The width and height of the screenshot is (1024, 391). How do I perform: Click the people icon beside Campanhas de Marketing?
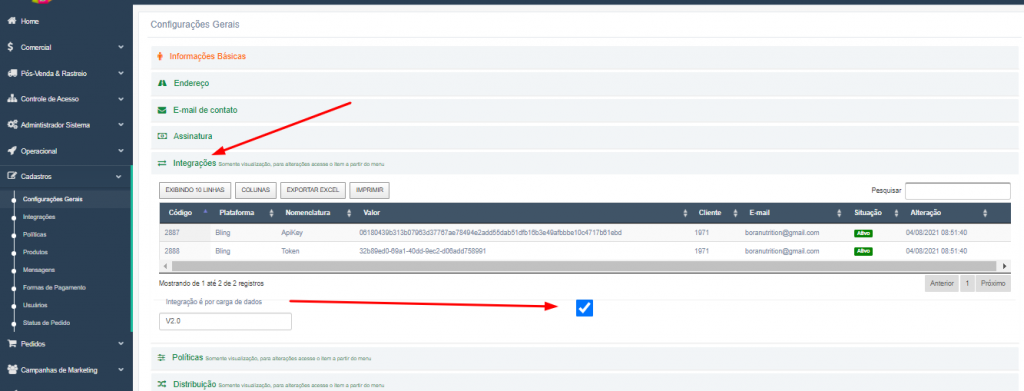[11, 369]
